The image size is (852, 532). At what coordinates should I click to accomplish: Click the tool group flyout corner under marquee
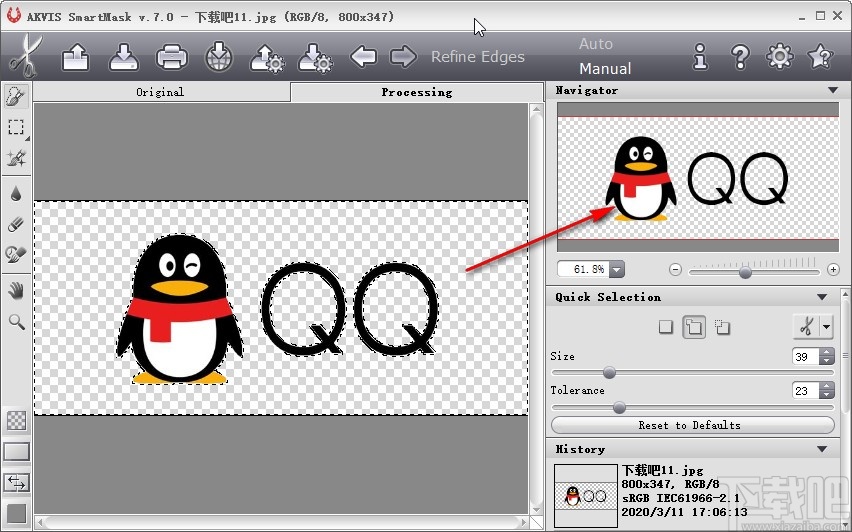(x=27, y=139)
